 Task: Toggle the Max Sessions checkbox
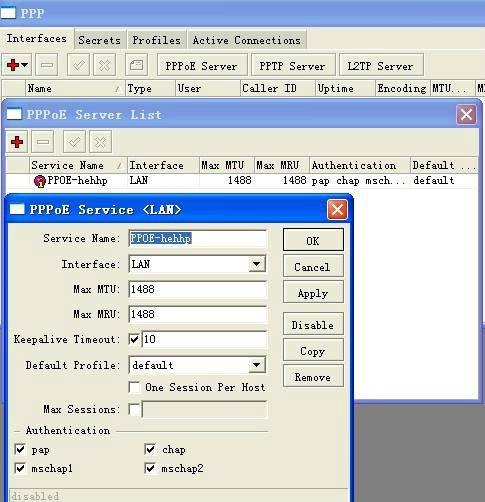tap(134, 409)
